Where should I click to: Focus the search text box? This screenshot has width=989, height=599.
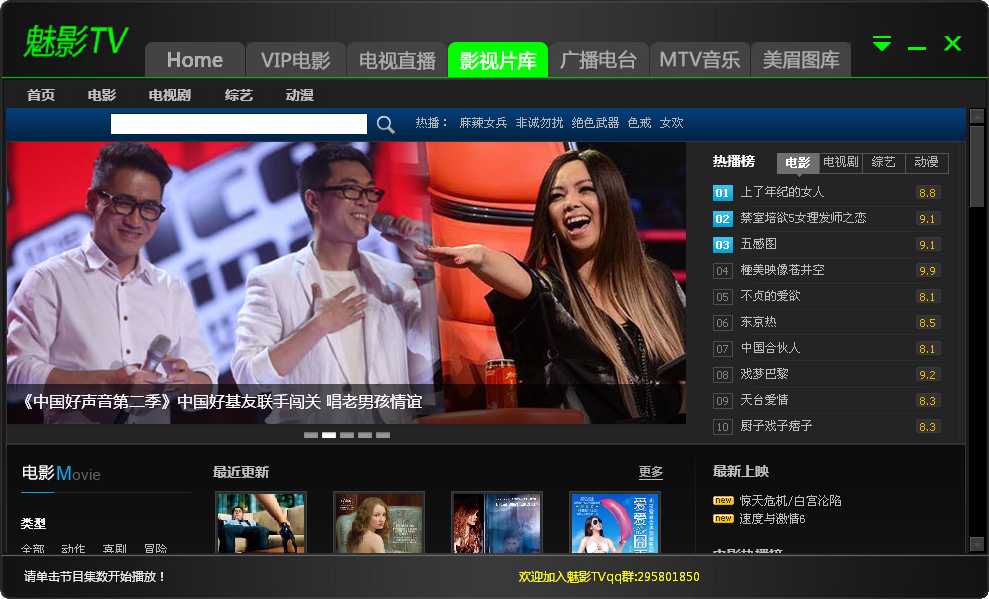[x=238, y=124]
